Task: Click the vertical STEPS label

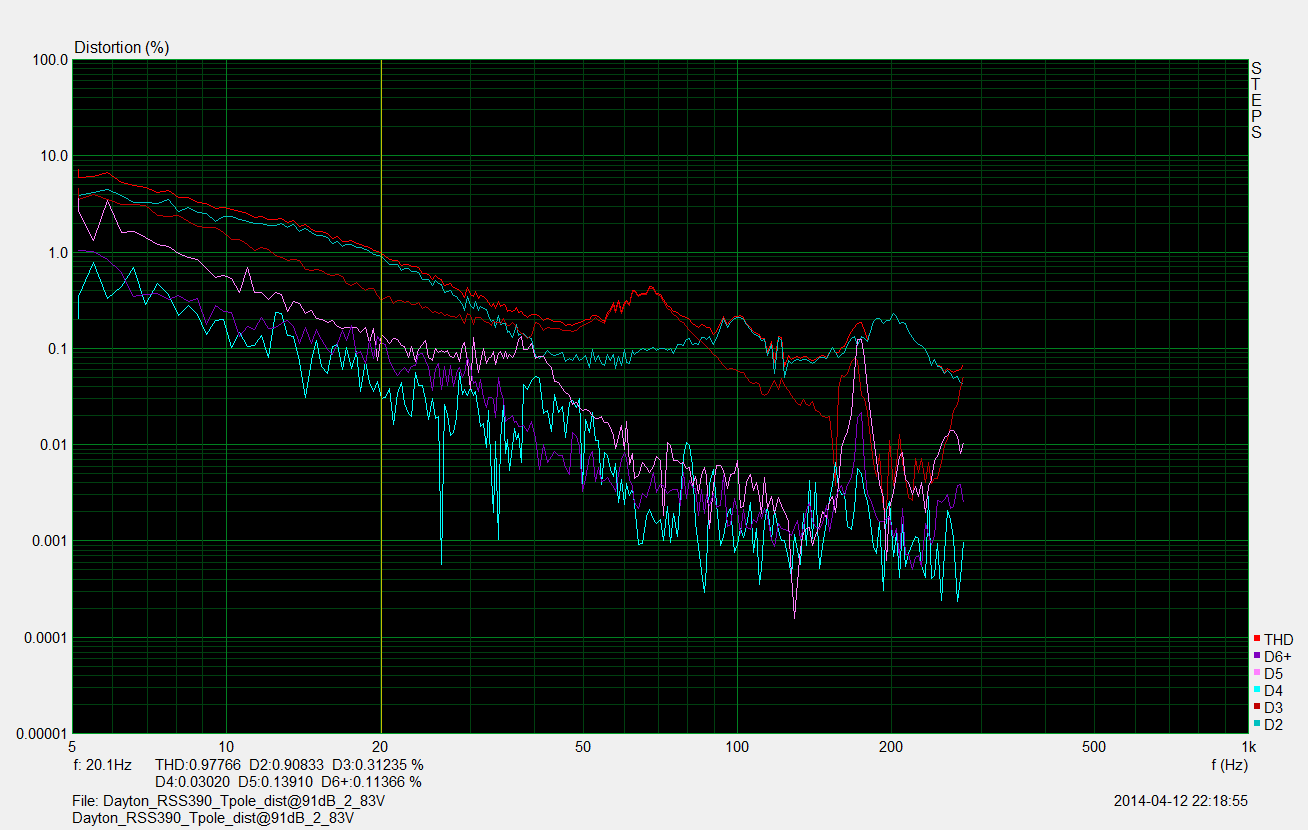Action: click(1256, 100)
